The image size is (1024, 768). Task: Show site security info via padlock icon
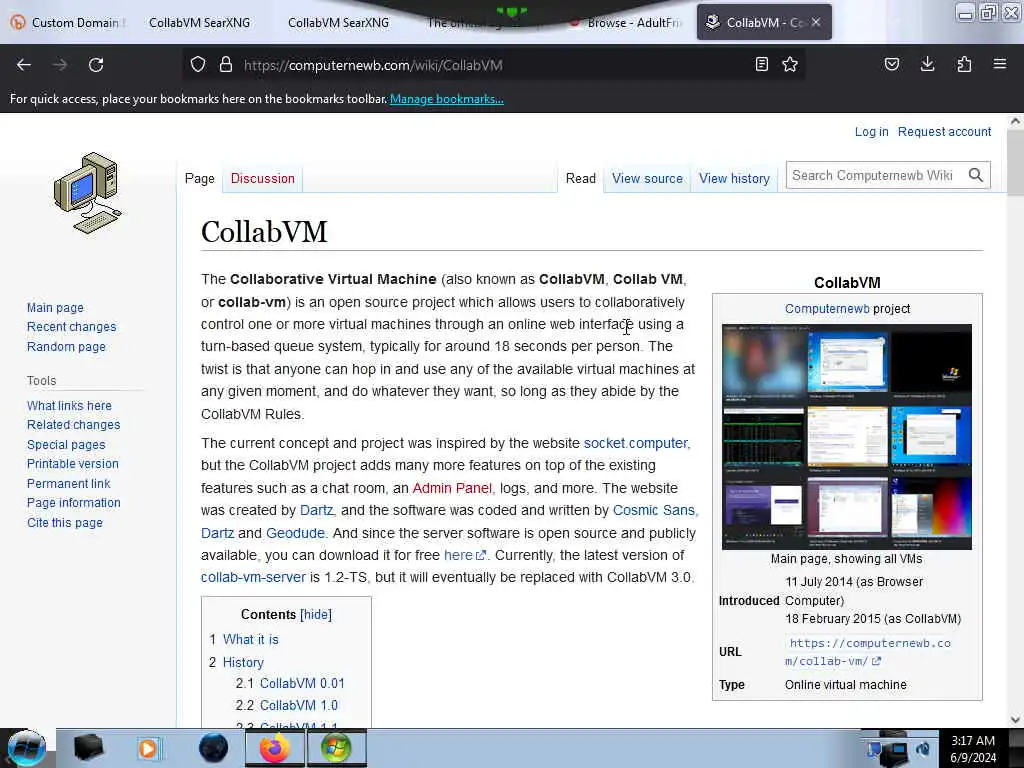pos(226,65)
